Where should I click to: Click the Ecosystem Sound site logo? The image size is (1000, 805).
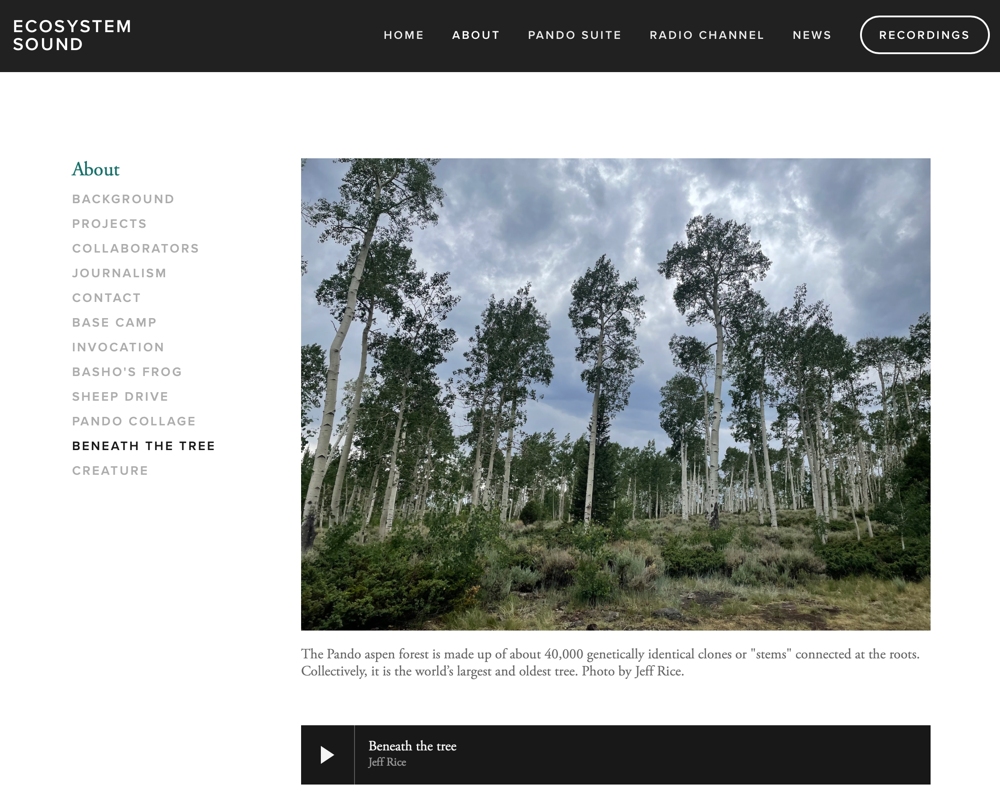tap(72, 35)
